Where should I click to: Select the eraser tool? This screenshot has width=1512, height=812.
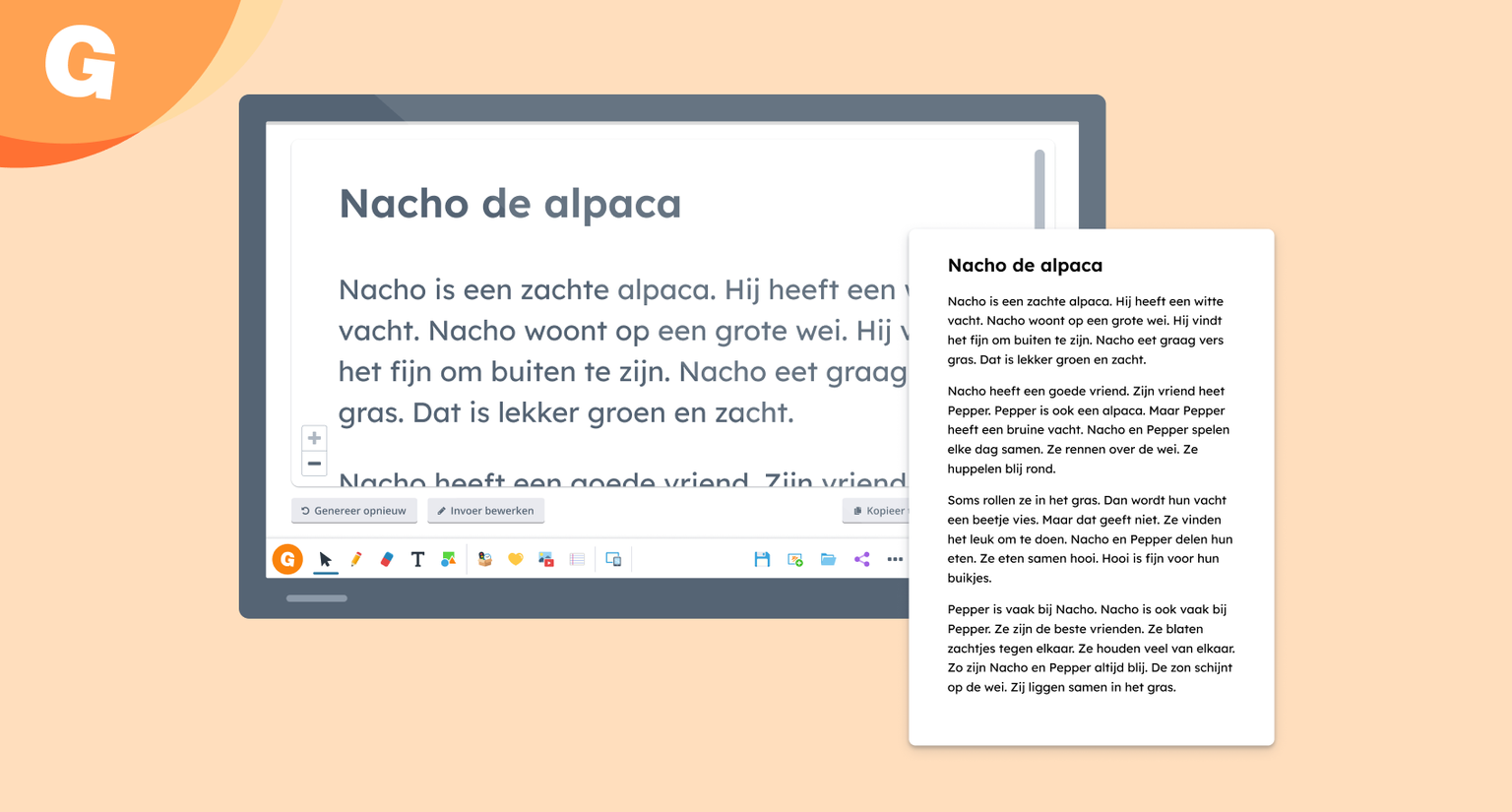(x=387, y=559)
